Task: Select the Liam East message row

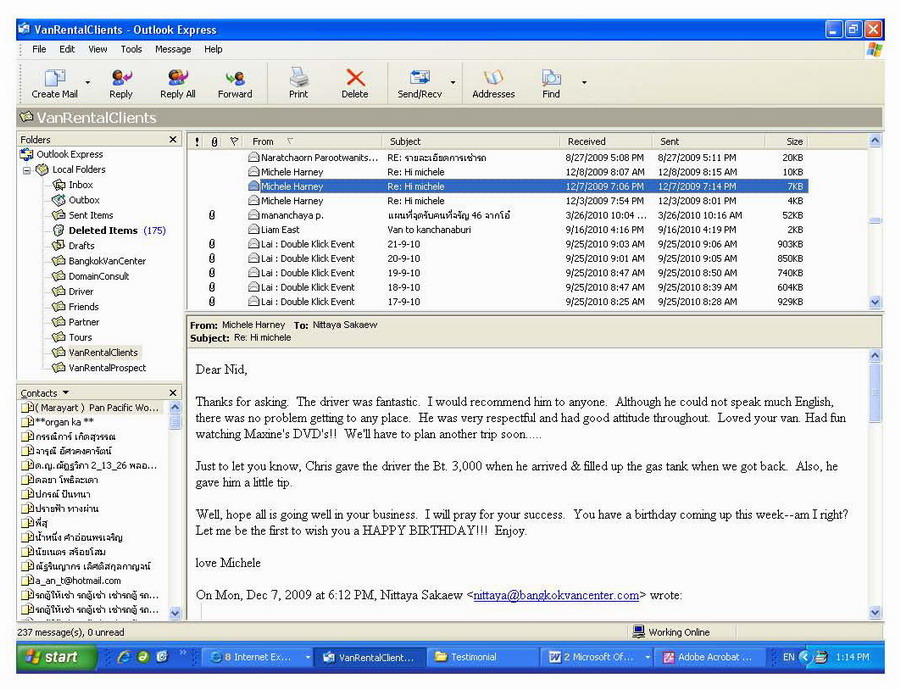Action: (x=498, y=230)
